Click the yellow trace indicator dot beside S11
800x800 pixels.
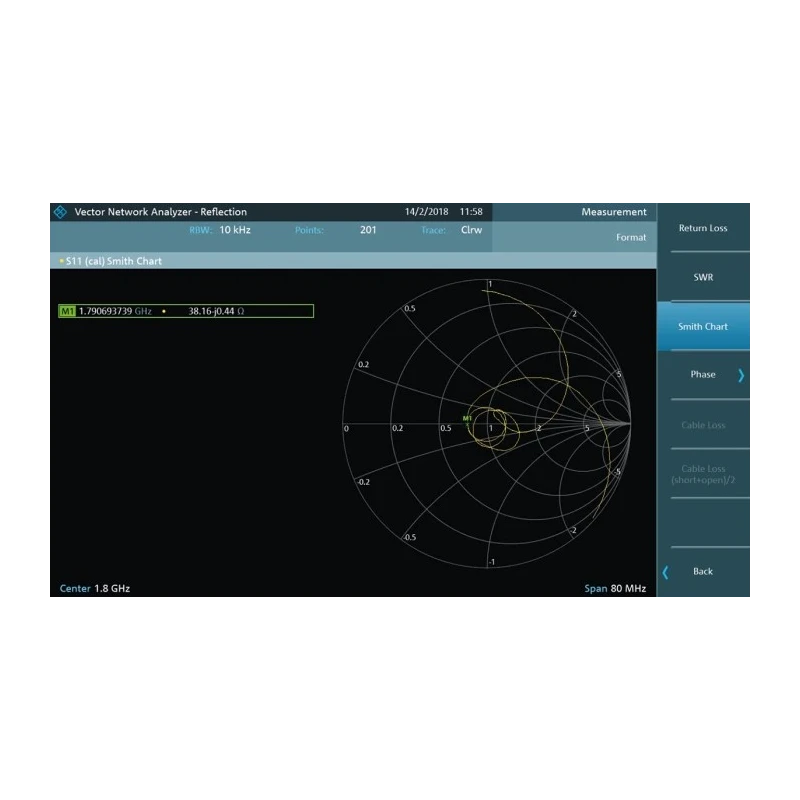pos(62,261)
